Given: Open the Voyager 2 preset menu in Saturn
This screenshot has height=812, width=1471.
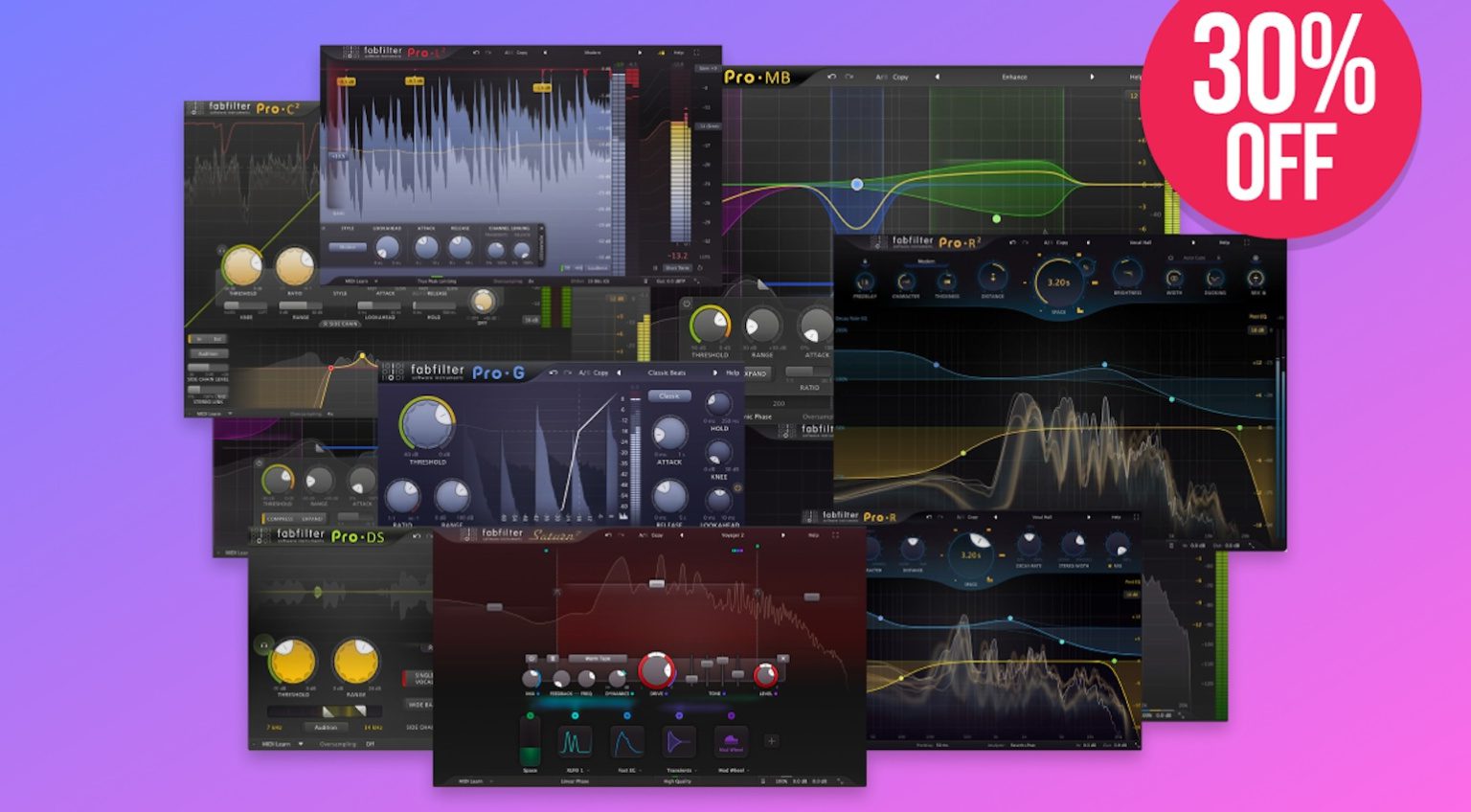Looking at the screenshot, I should pyautogui.click(x=732, y=535).
